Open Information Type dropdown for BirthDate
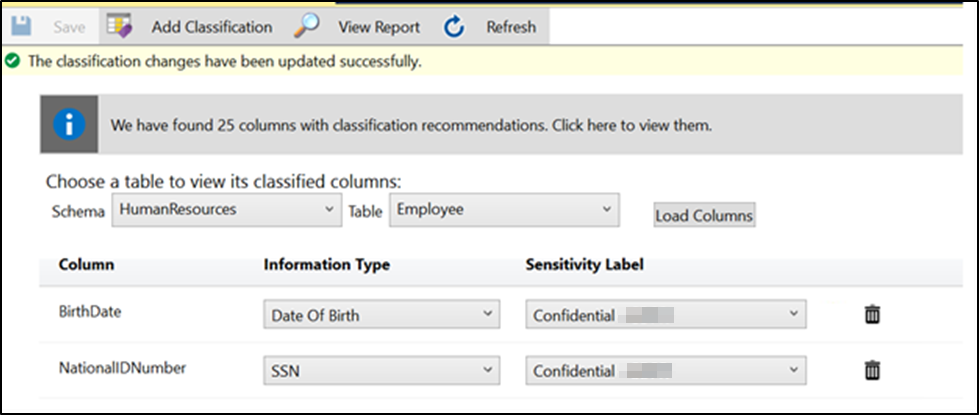 381,315
